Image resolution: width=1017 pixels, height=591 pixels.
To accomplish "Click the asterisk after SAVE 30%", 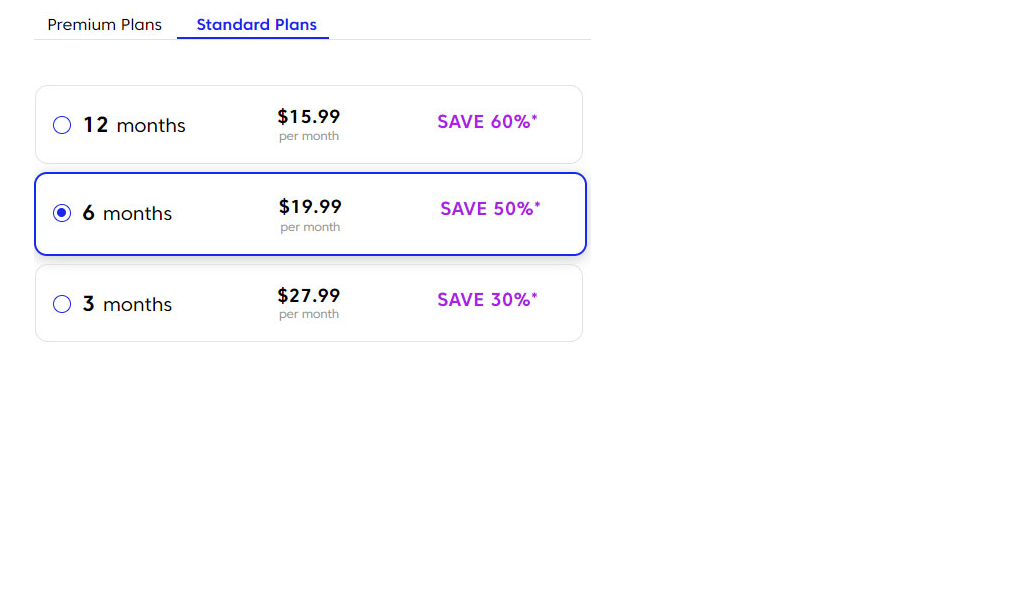I will click(534, 295).
